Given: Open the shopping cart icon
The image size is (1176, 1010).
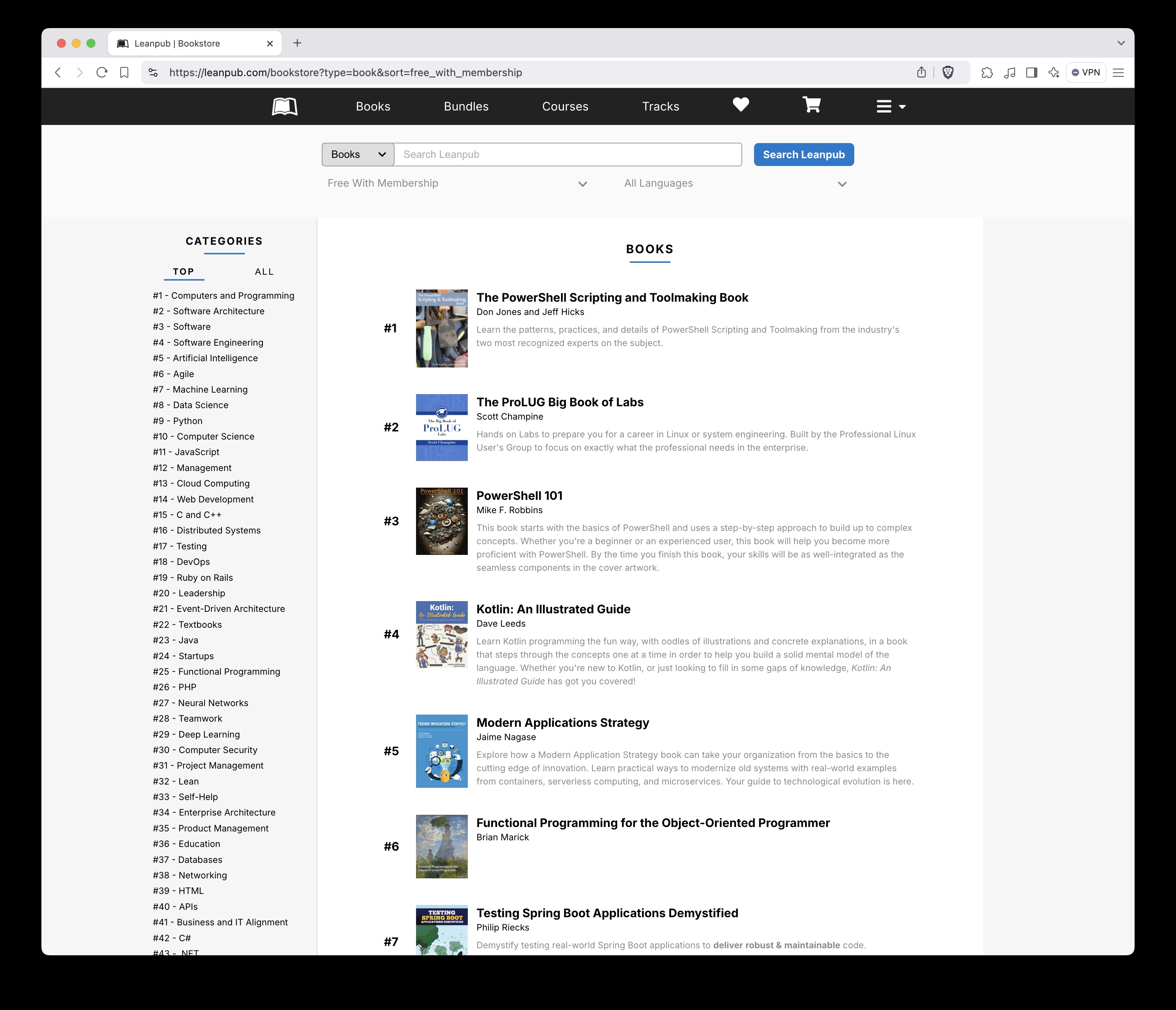Looking at the screenshot, I should click(811, 105).
